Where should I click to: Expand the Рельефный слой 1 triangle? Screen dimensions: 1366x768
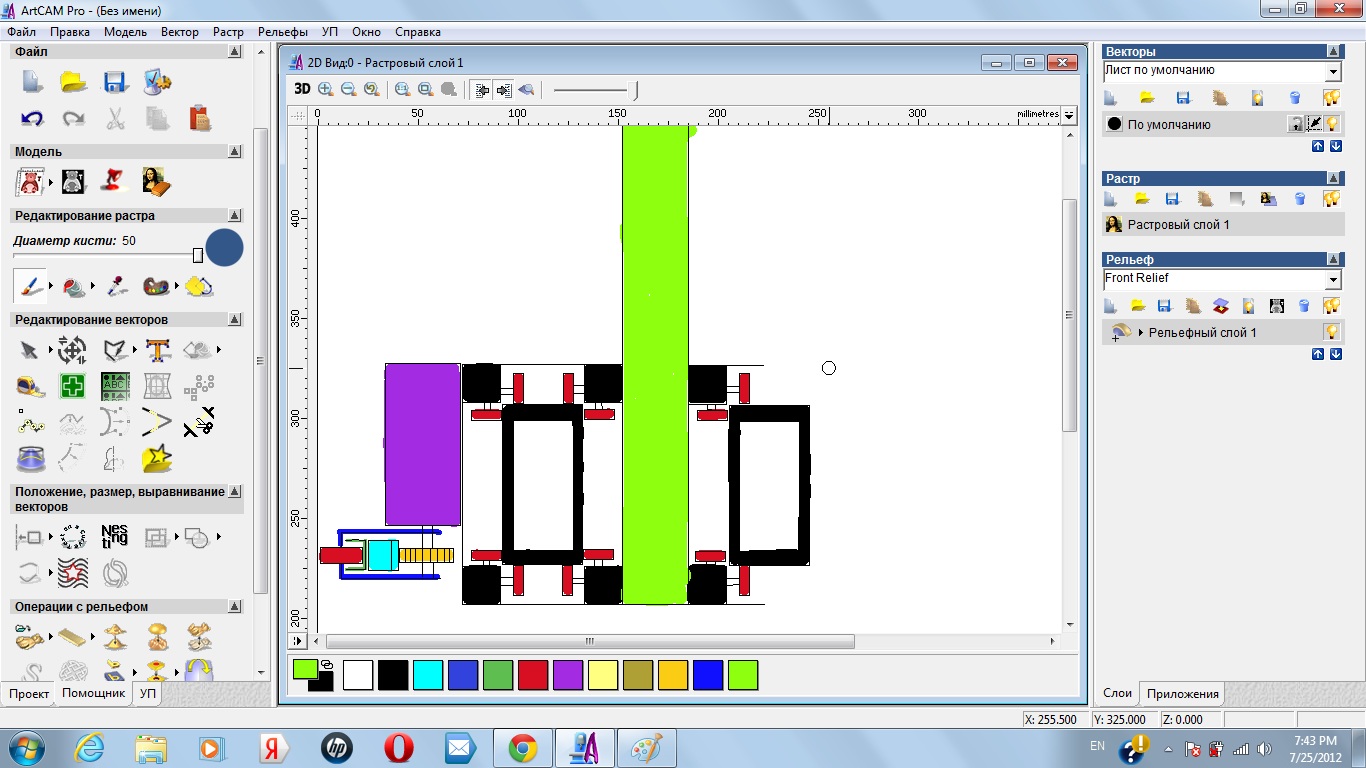[1140, 332]
